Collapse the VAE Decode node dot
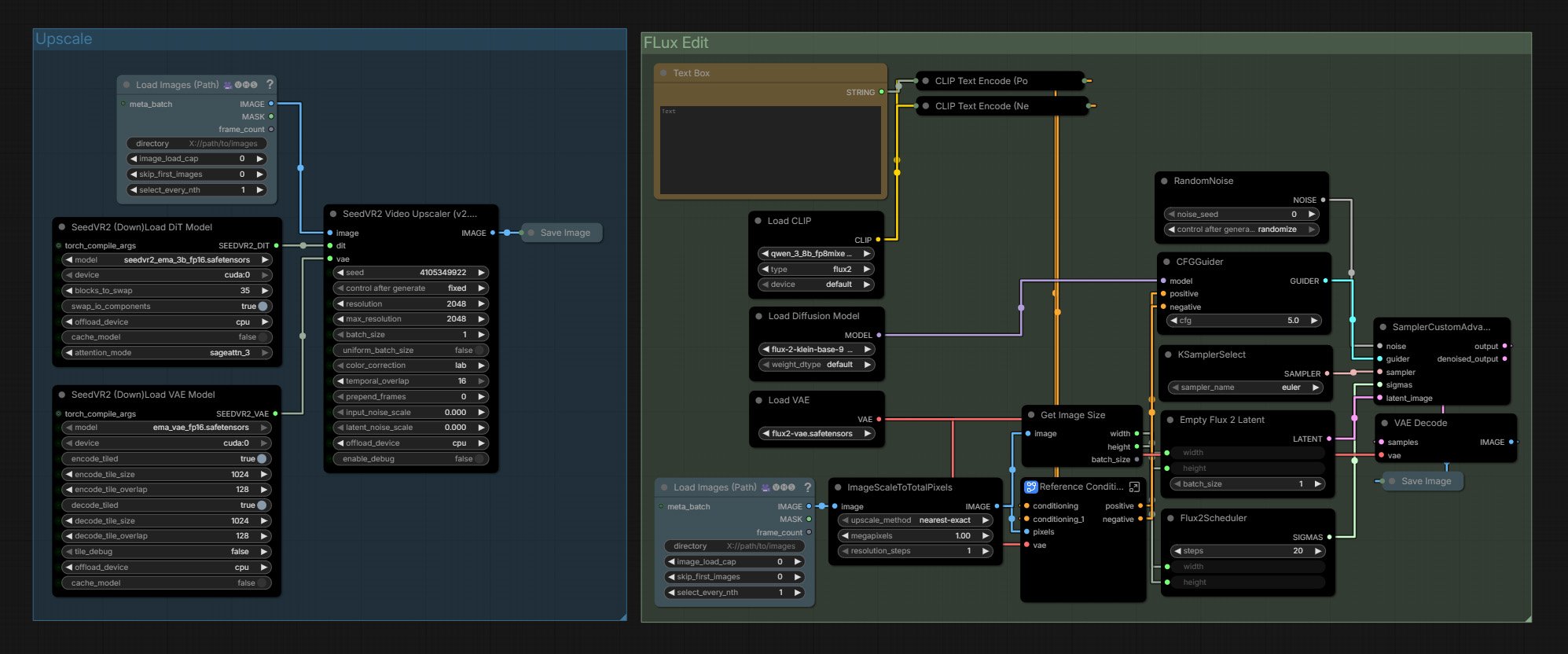The width and height of the screenshot is (1568, 654). tap(1385, 423)
